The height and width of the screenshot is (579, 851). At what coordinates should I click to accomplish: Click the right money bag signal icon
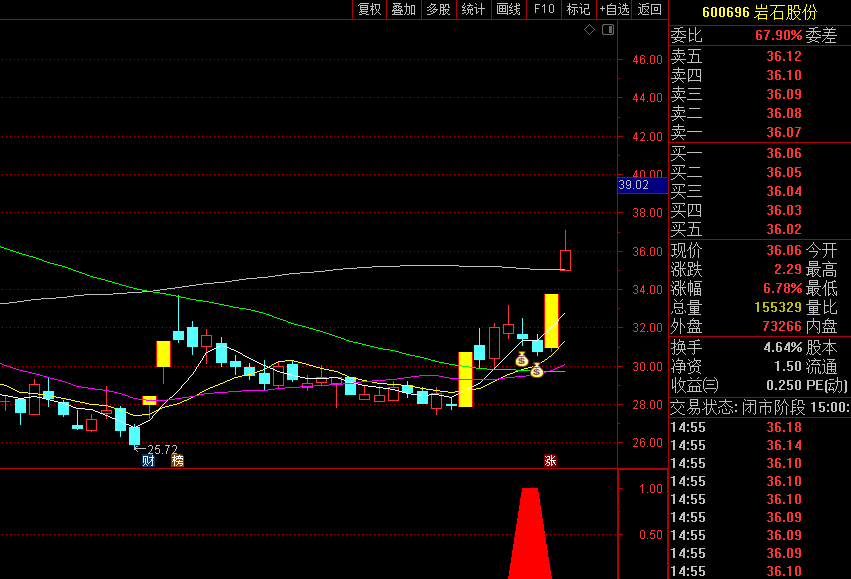[537, 371]
